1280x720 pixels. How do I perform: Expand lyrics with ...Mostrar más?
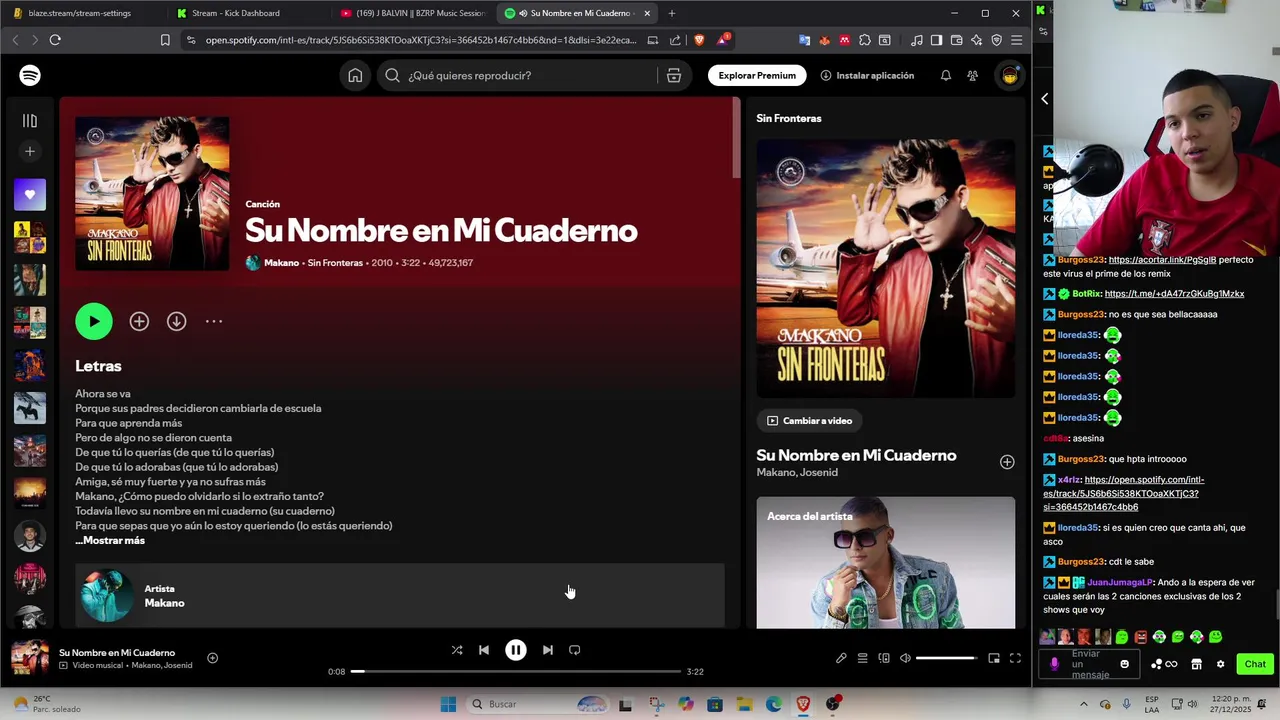coord(110,540)
